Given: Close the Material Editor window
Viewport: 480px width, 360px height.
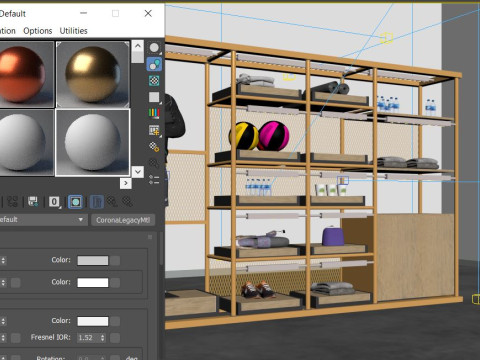Looking at the screenshot, I should (x=148, y=13).
